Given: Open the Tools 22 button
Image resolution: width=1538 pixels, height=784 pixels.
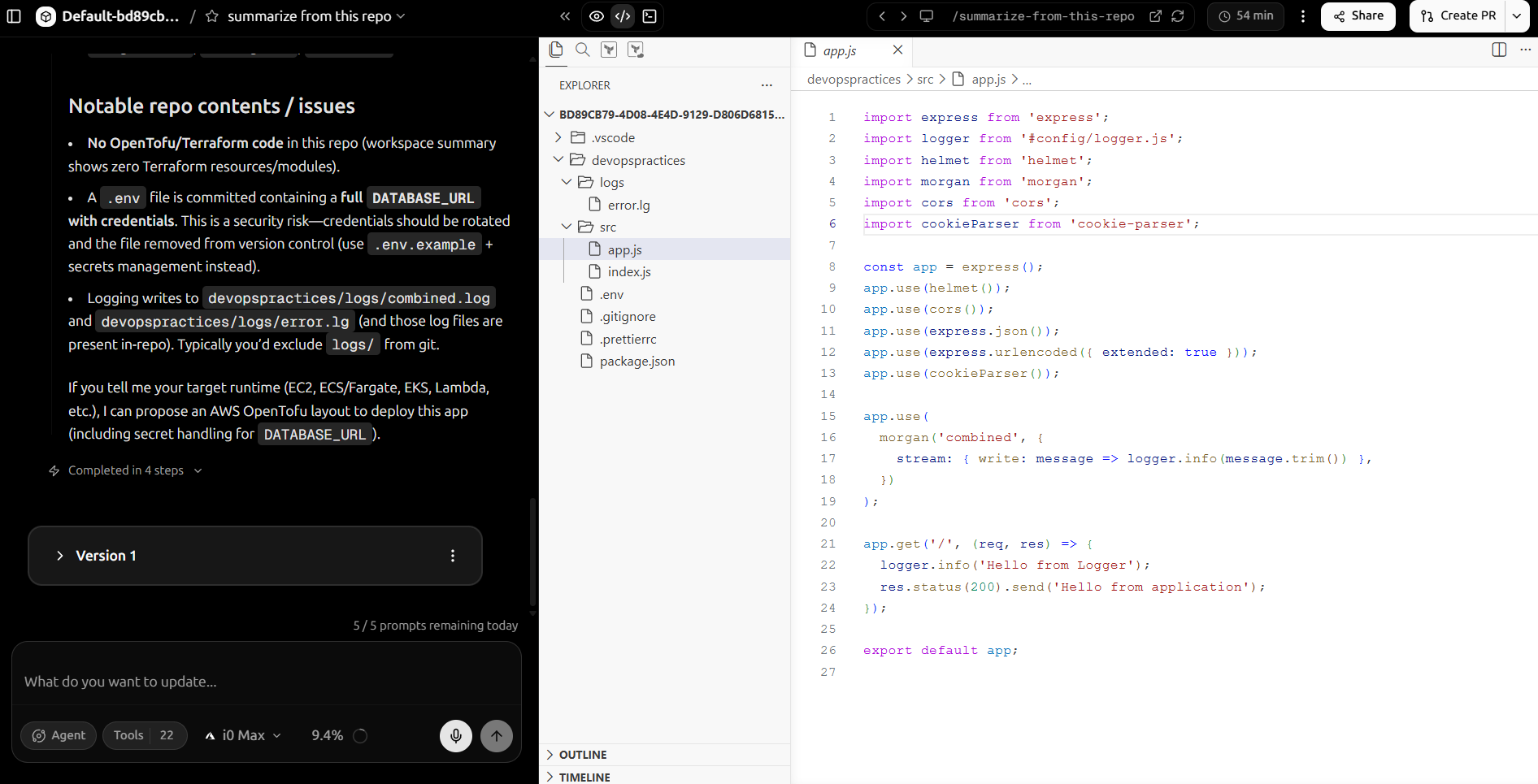Looking at the screenshot, I should pos(145,735).
